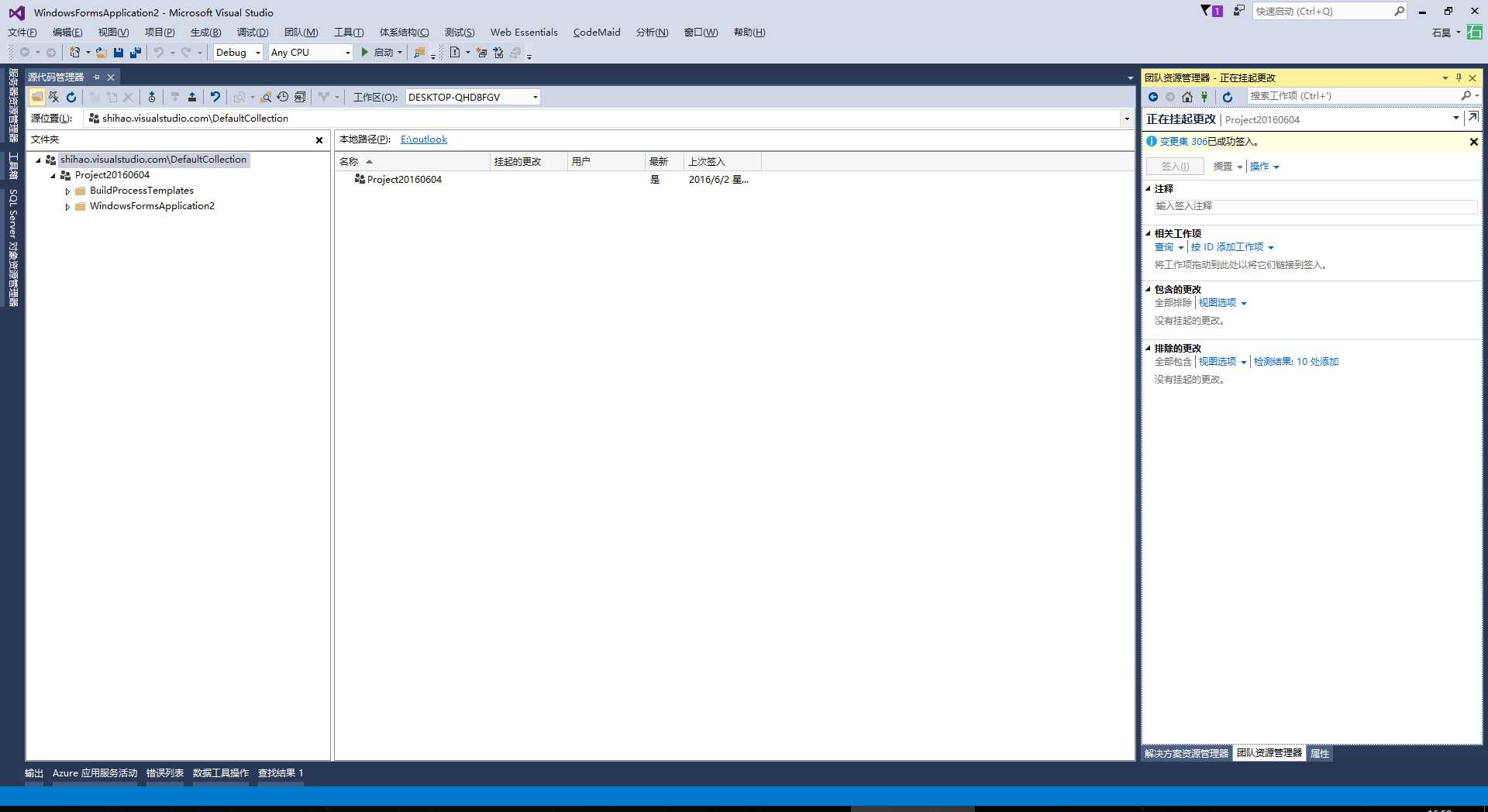The height and width of the screenshot is (812, 1488).
Task: Open the history clock icon
Action: coord(282,97)
